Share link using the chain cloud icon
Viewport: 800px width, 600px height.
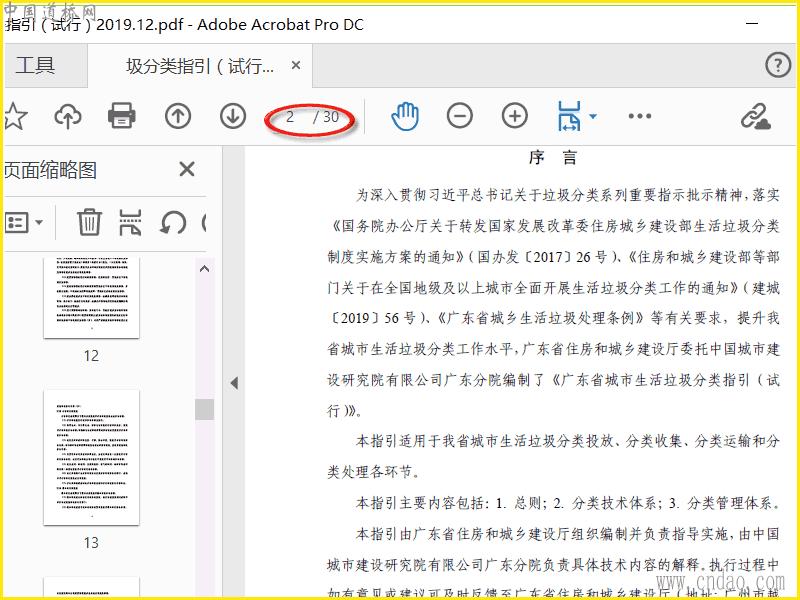(756, 116)
